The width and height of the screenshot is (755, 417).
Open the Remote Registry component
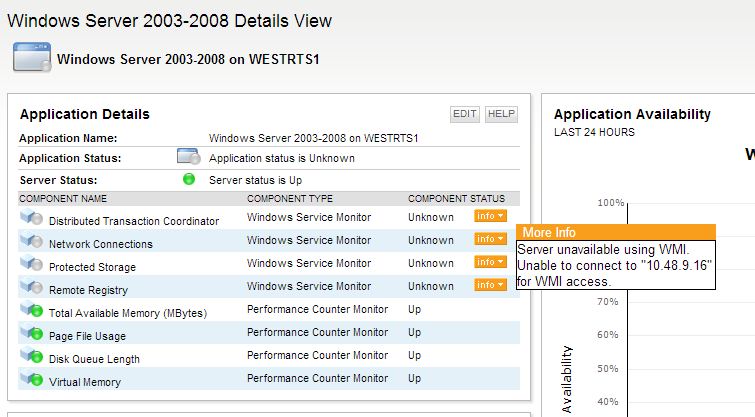coord(89,290)
